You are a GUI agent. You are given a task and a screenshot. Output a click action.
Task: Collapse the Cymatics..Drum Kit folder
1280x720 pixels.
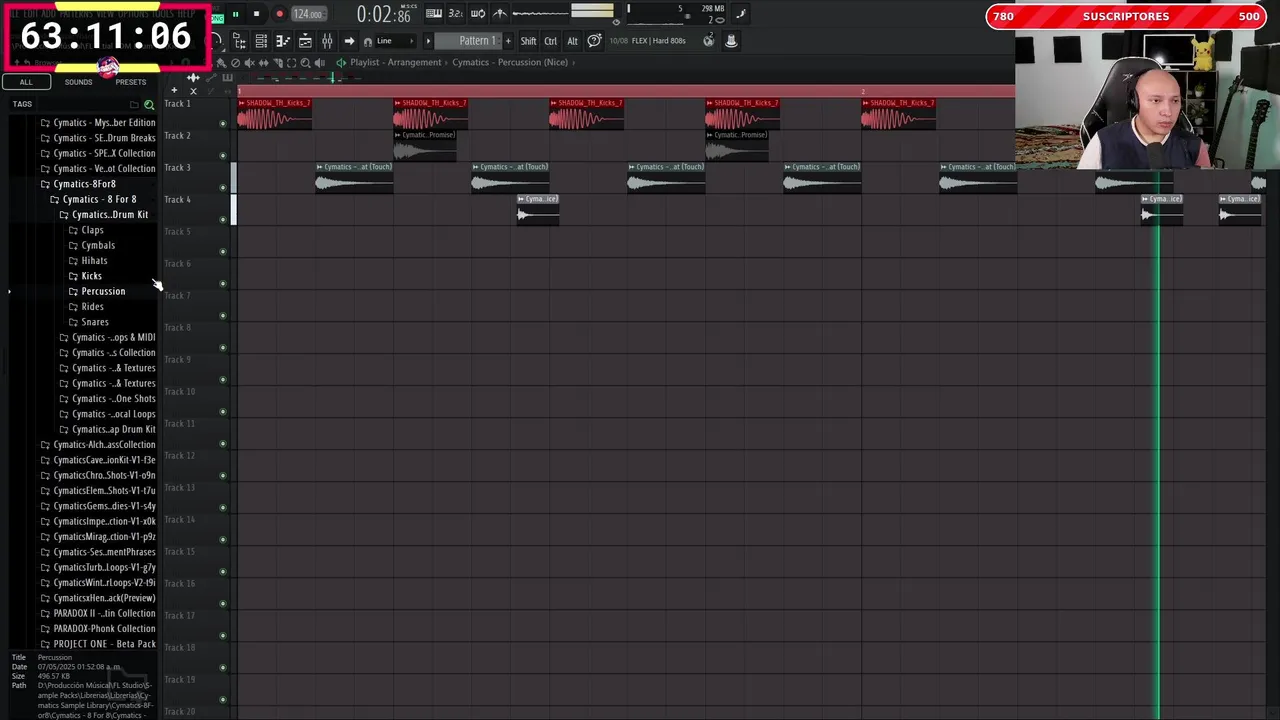pyautogui.click(x=103, y=214)
